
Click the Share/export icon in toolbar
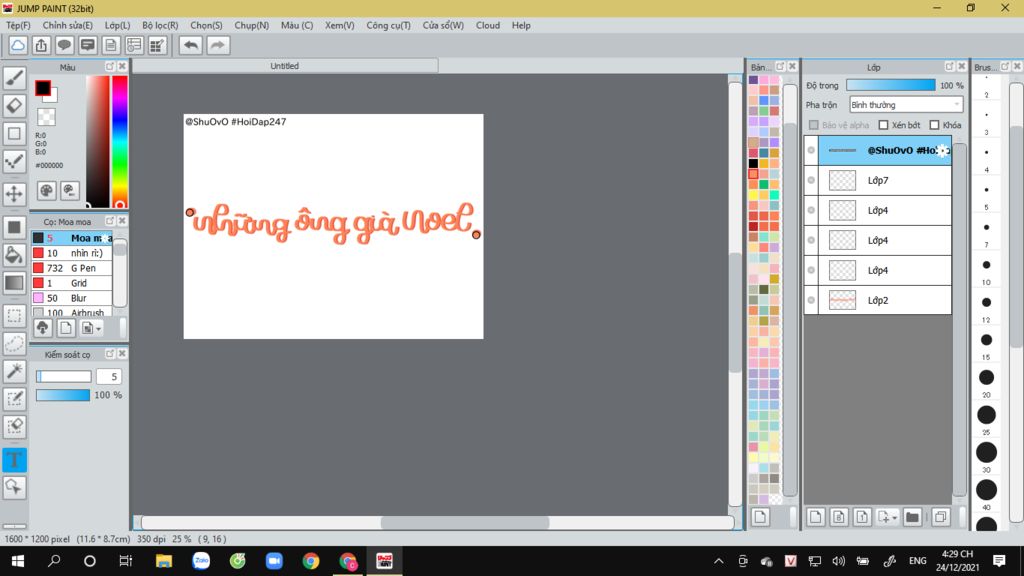click(41, 45)
